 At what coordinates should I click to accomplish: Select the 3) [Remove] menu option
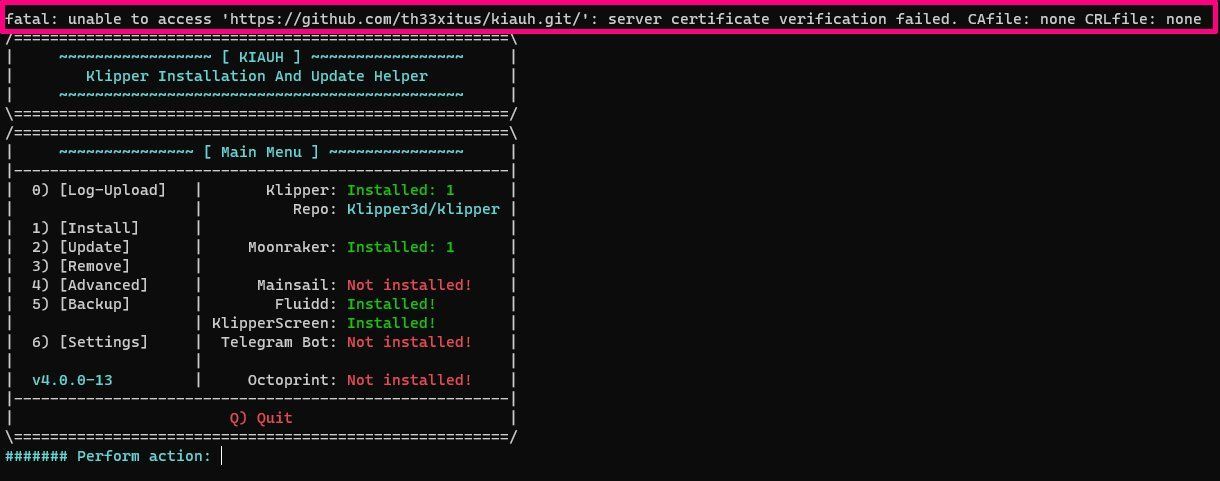tap(80, 266)
